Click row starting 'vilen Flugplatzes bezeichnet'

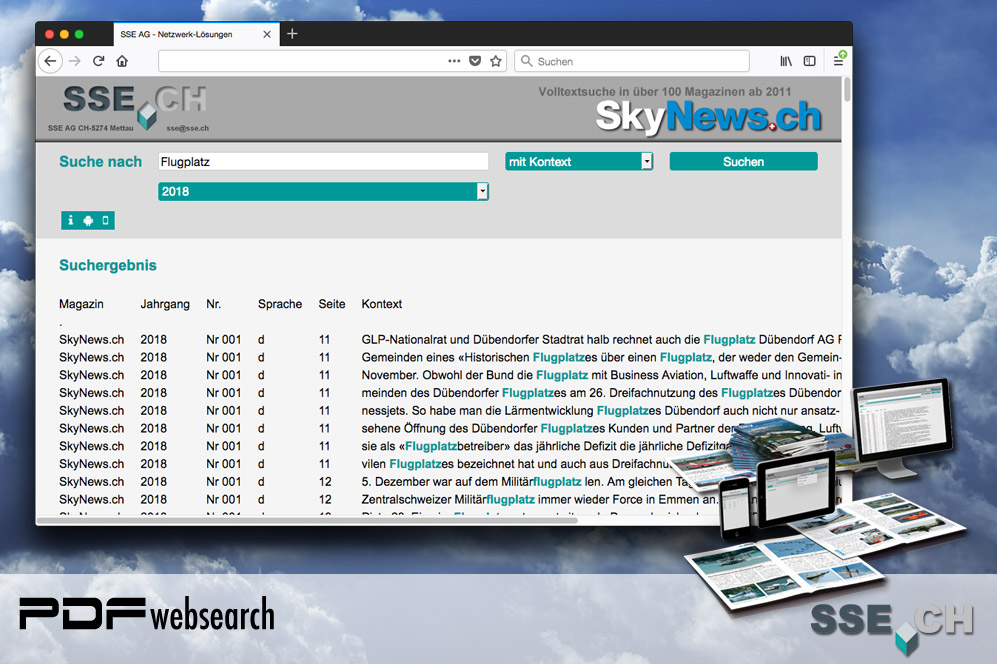pyautogui.click(x=366, y=464)
